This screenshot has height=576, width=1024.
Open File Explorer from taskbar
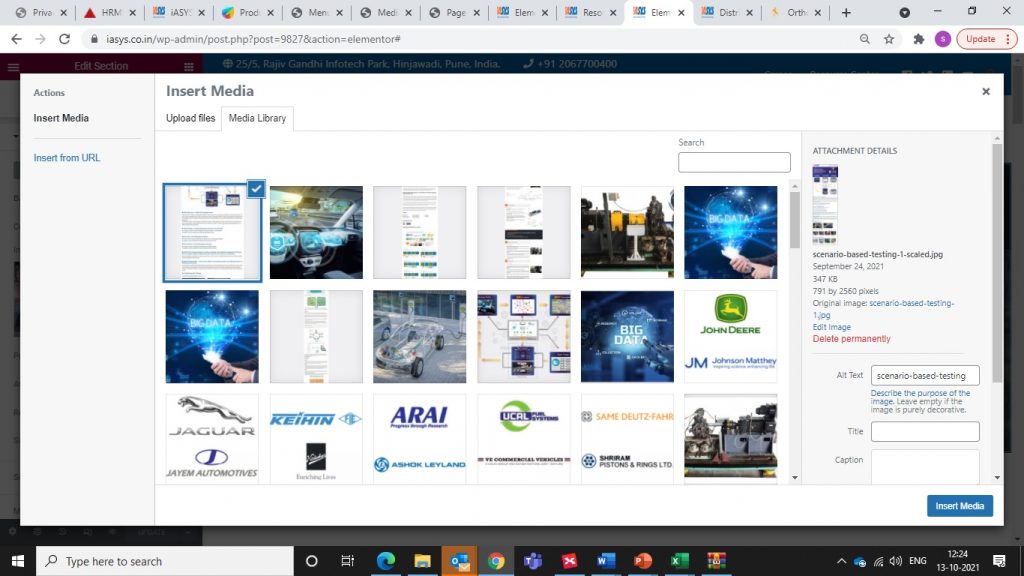coord(423,561)
